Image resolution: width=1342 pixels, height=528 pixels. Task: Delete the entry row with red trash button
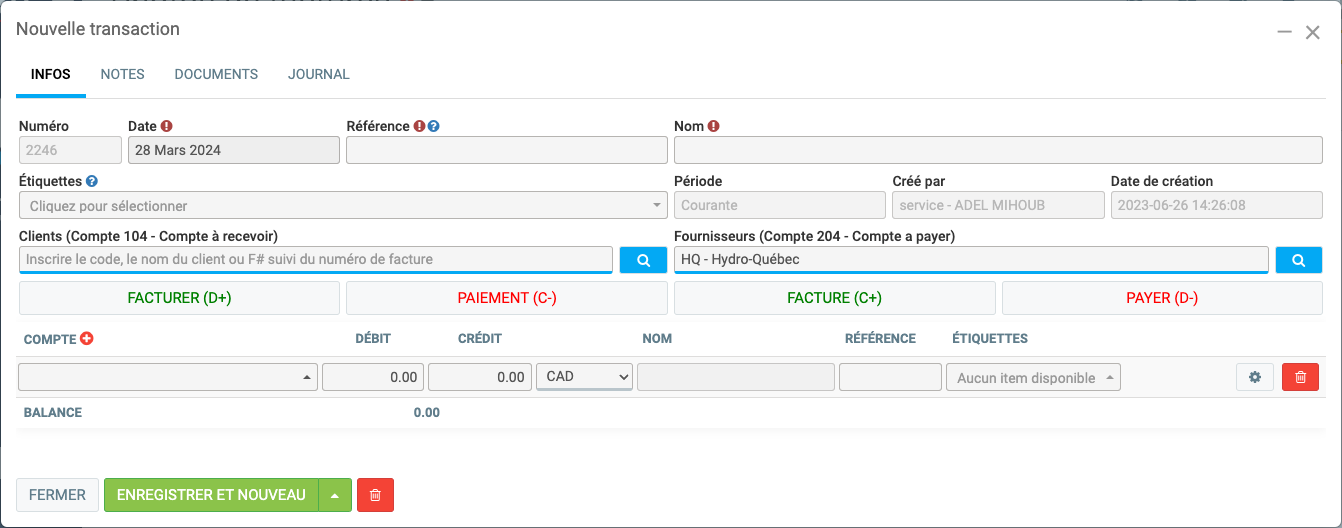pyautogui.click(x=1300, y=377)
